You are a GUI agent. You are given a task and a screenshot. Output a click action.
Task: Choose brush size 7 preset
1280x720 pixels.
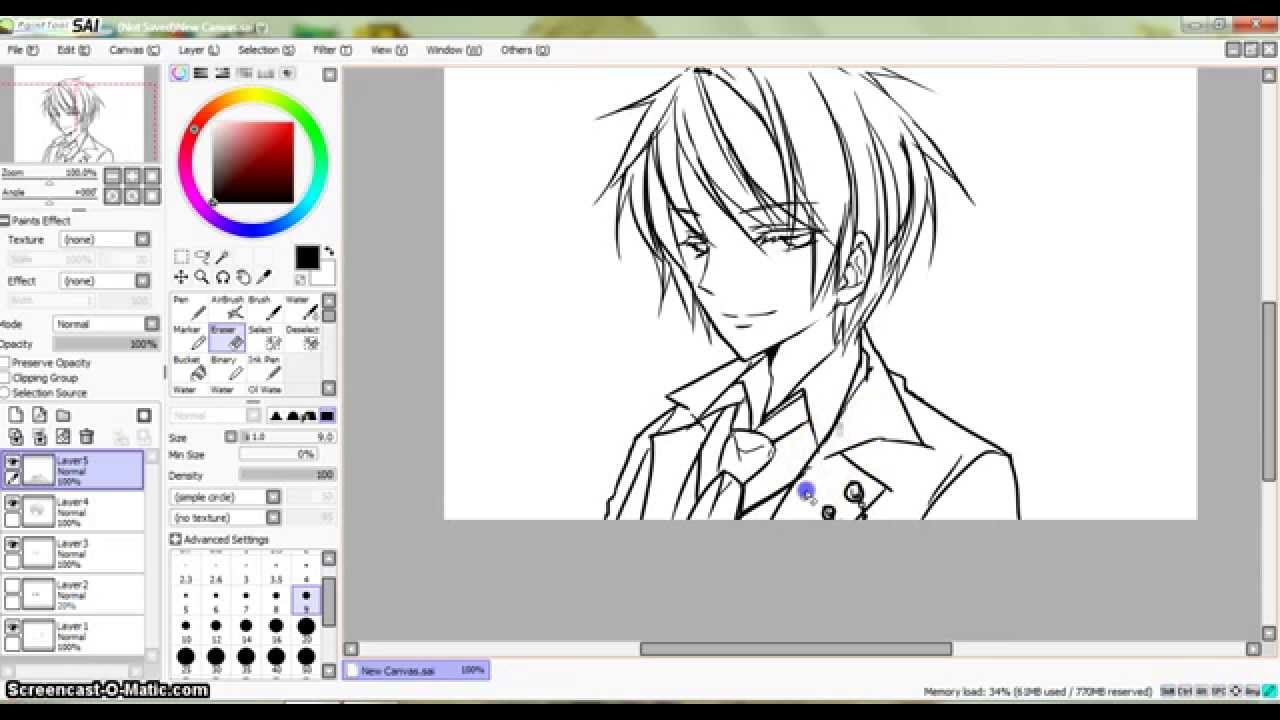(246, 600)
